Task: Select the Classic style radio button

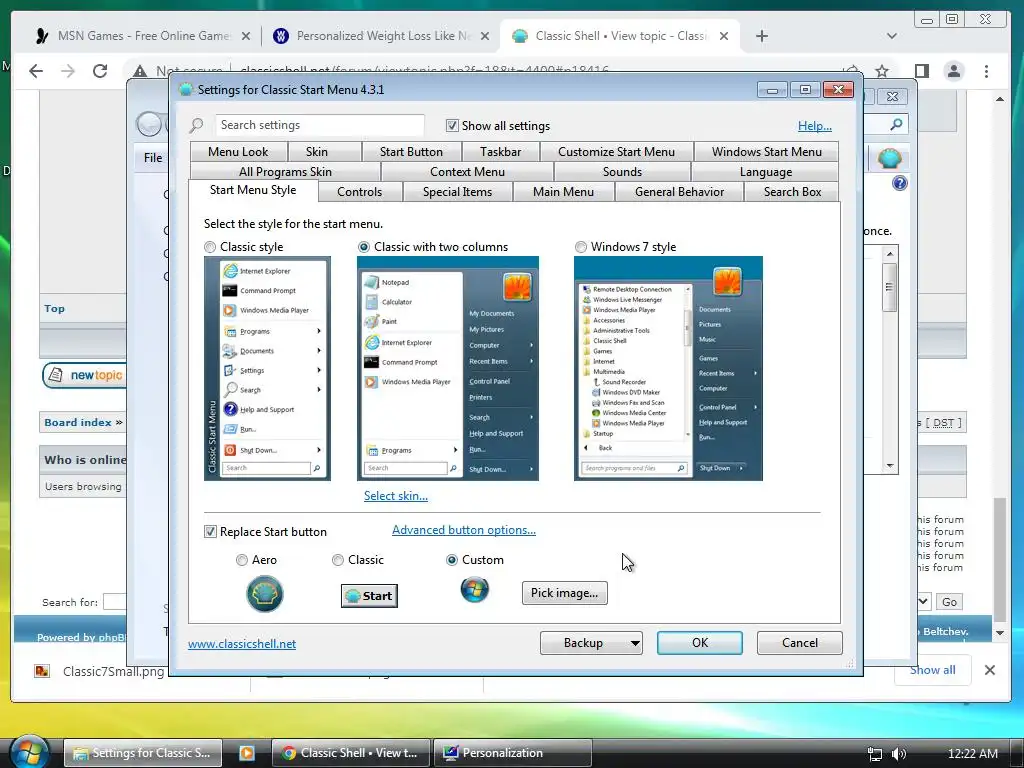Action: 210,247
